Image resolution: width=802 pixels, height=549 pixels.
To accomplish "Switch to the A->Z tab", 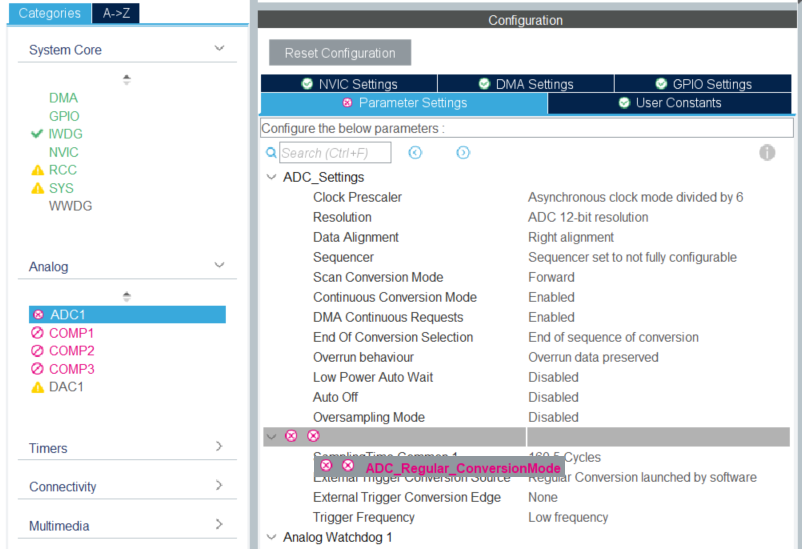I will pos(121,13).
